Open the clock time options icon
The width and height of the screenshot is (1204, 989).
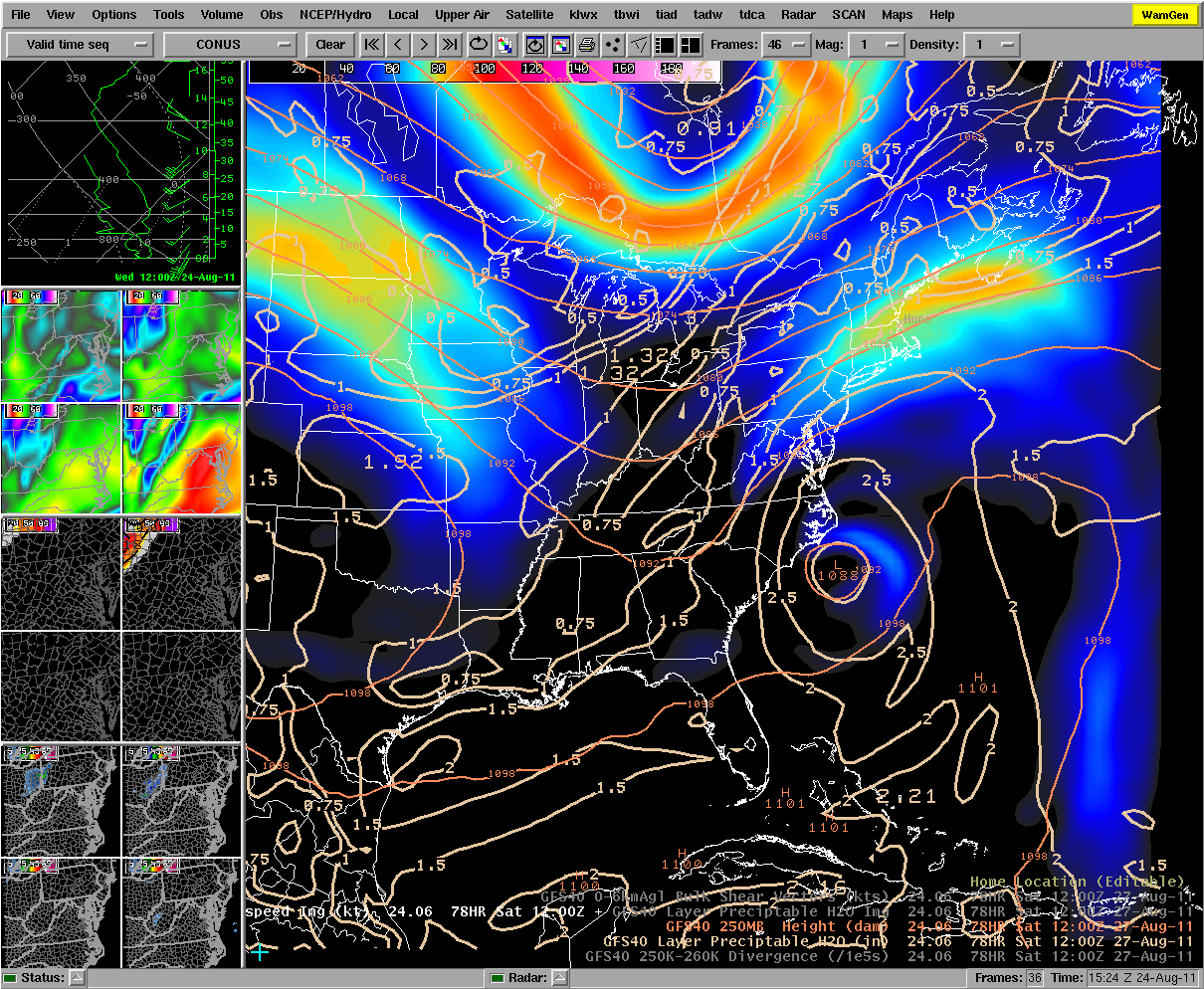point(535,45)
